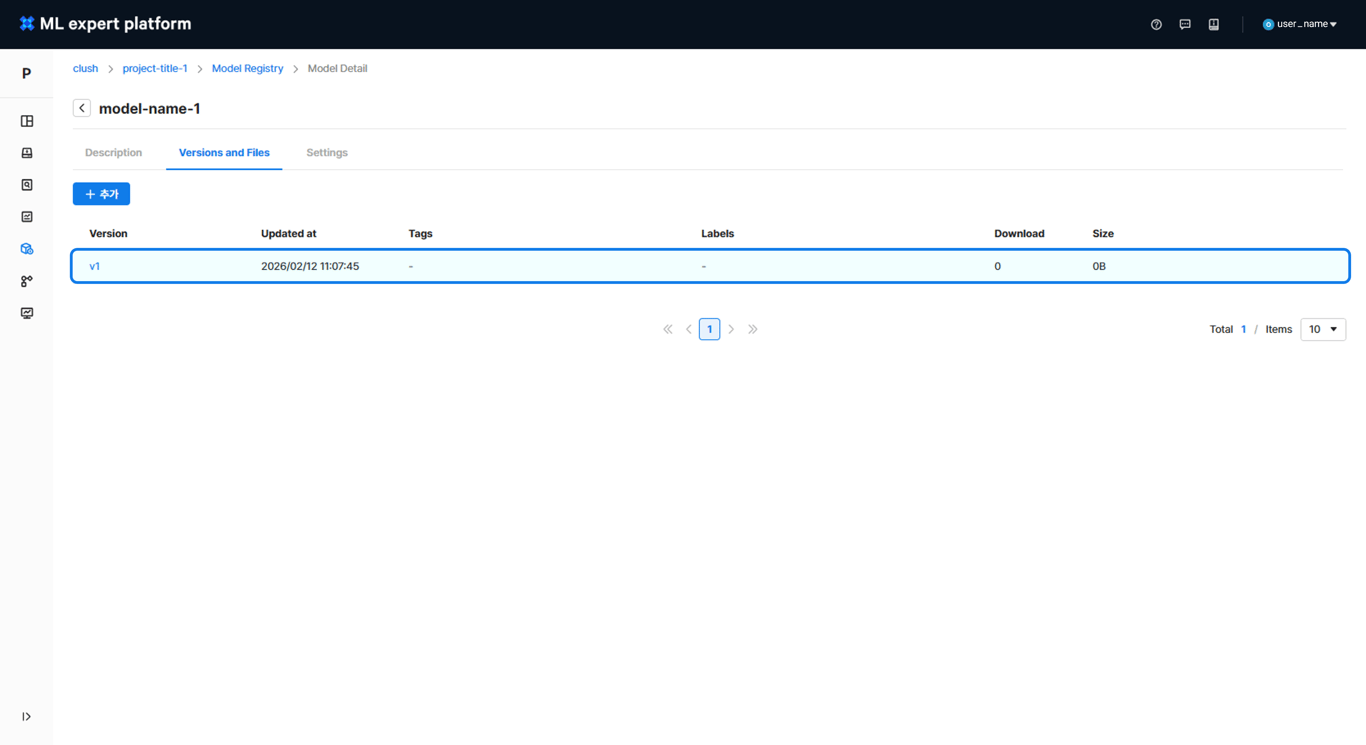Switch to the Description tab
The image size is (1366, 745).
(114, 153)
